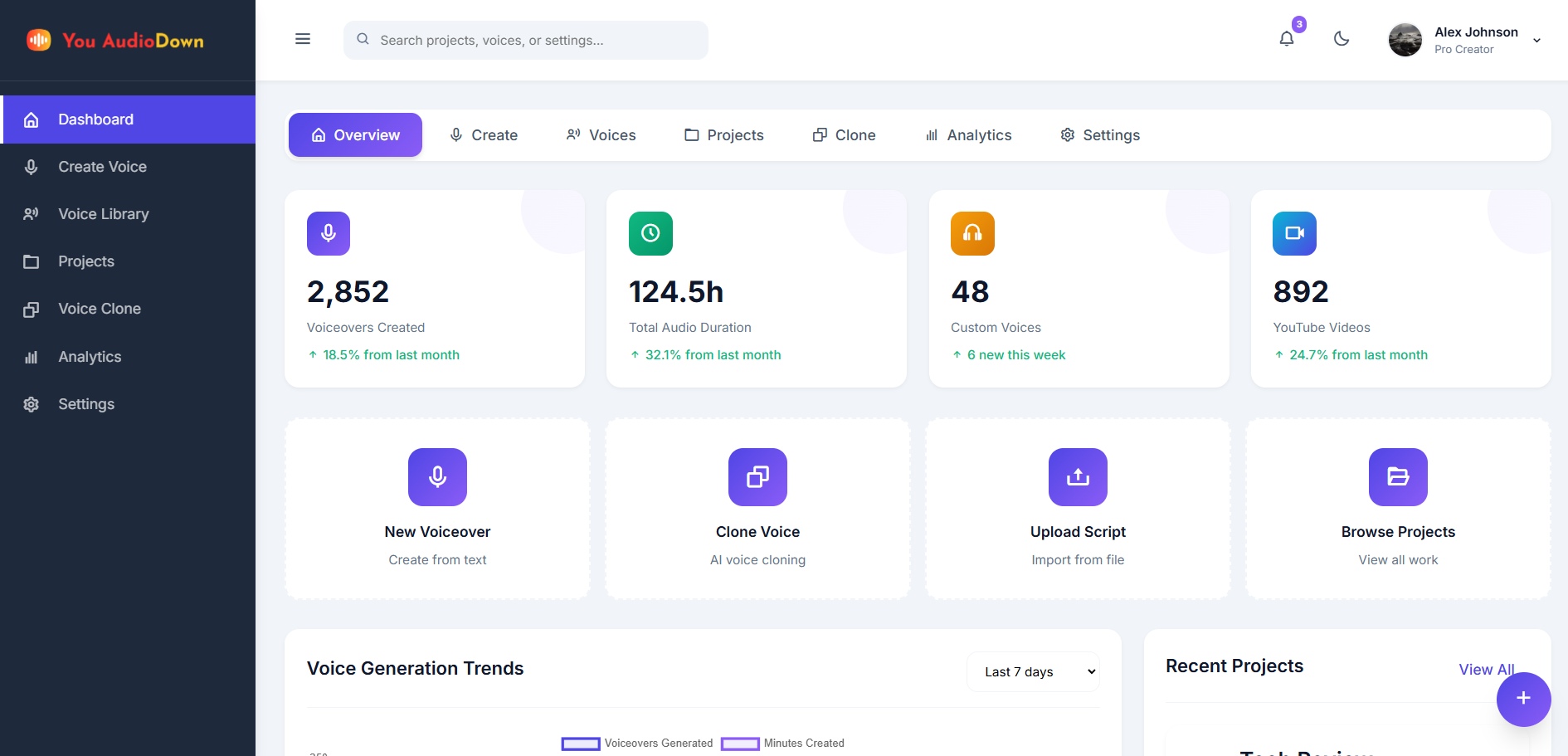Click the "Import from file" subtitle
This screenshot has height=756, width=1568.
coord(1078,560)
